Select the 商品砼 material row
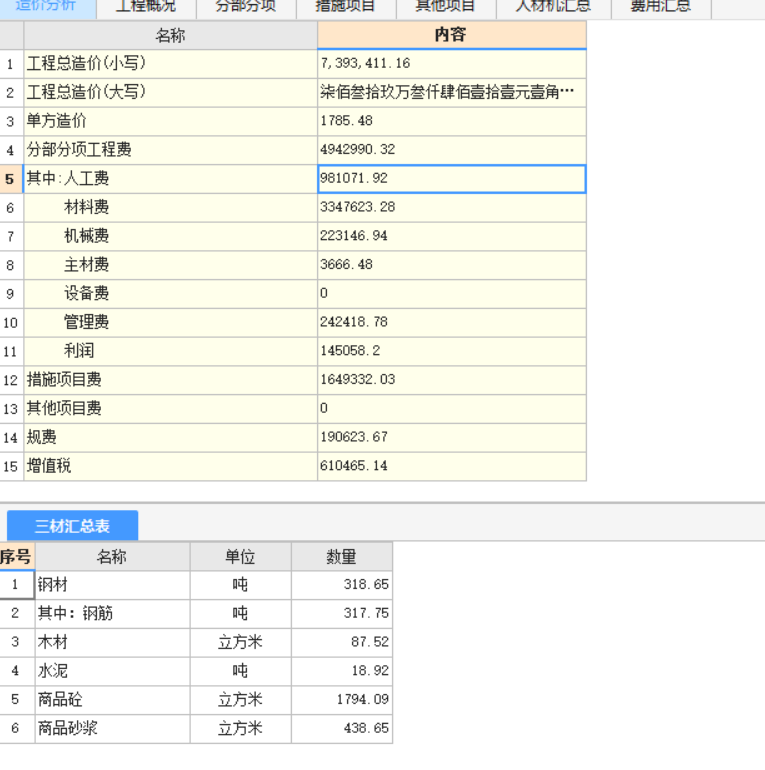The height and width of the screenshot is (770, 765). click(112, 700)
